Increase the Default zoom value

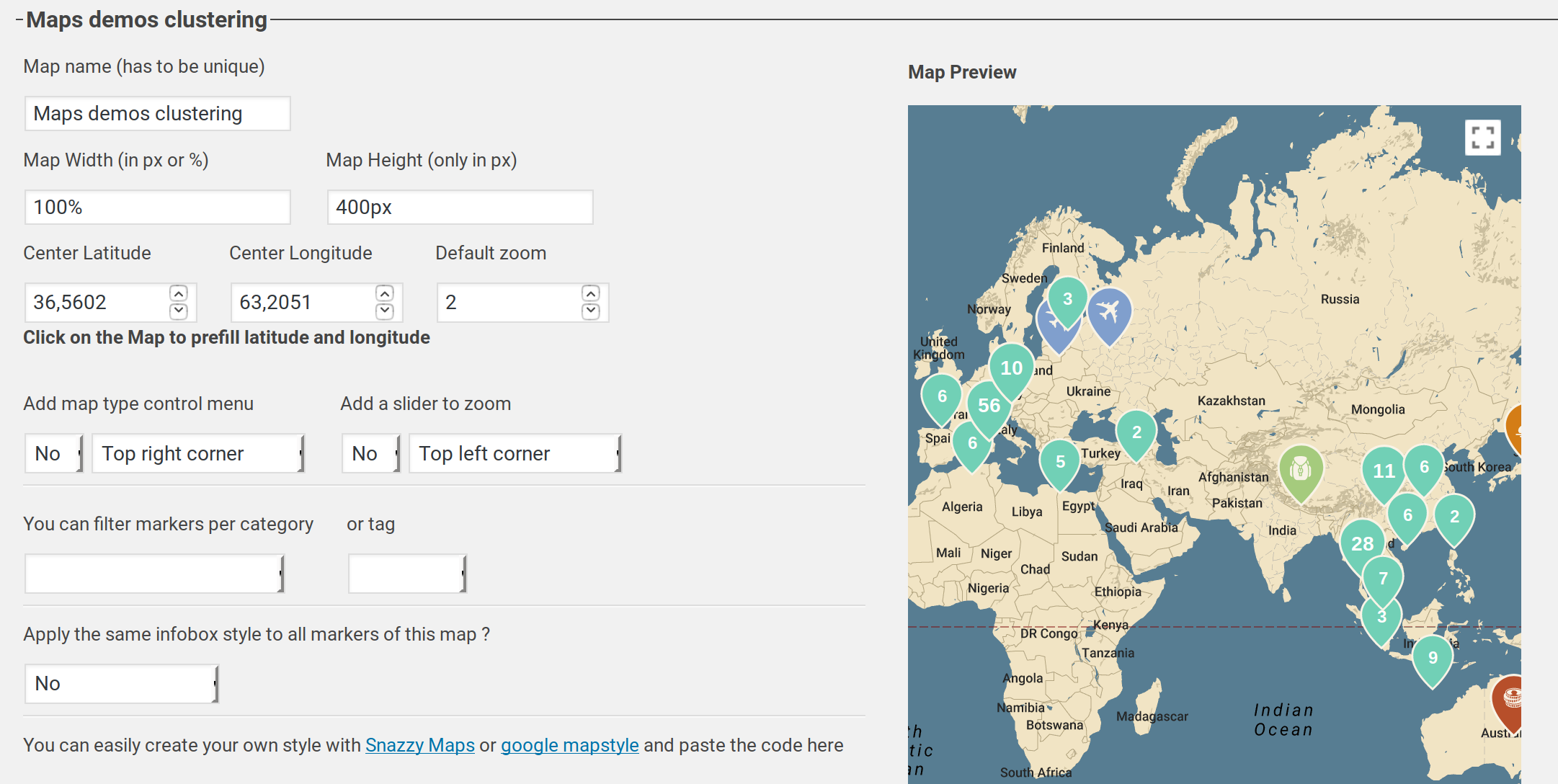pos(591,293)
